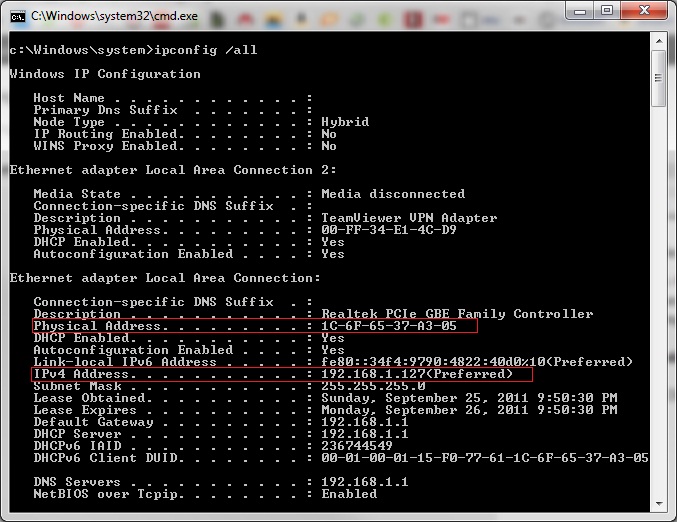Close the cmd.exe window
This screenshot has width=677, height=522.
pos(644,11)
